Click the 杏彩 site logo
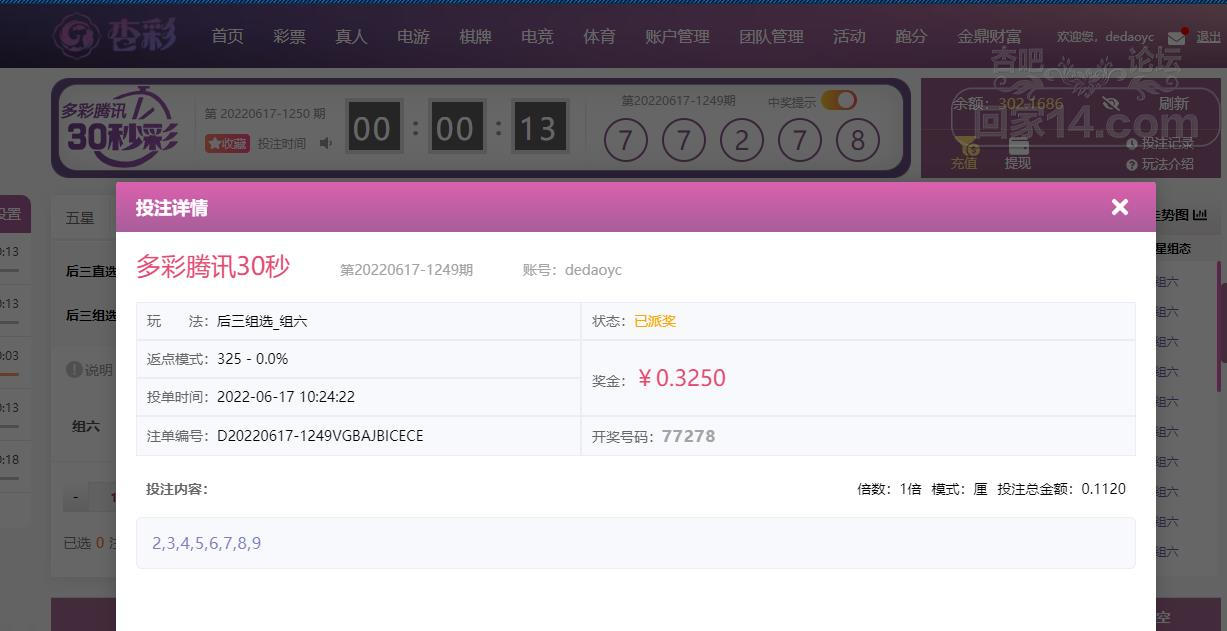Screen dimensions: 1227x631 (x=116, y=36)
